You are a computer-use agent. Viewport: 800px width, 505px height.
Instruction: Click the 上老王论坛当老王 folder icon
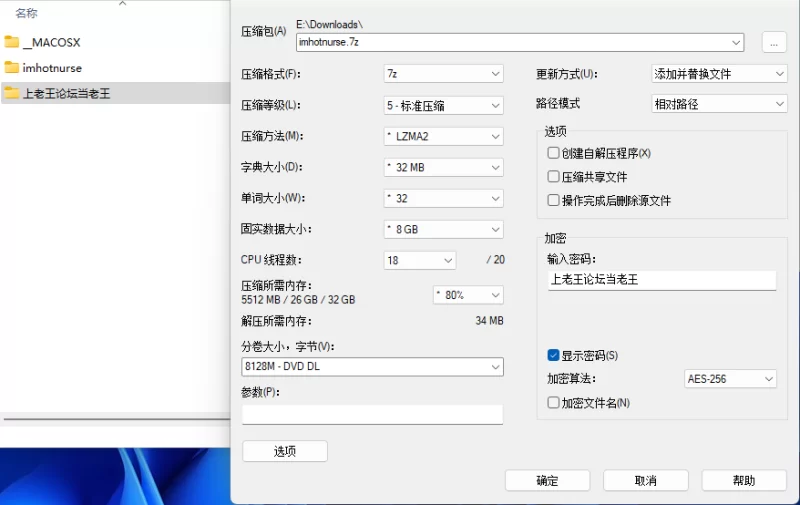pos(12,93)
